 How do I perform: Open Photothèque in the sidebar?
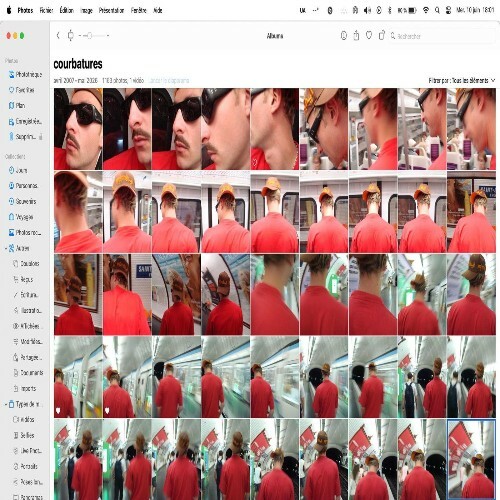(26, 74)
